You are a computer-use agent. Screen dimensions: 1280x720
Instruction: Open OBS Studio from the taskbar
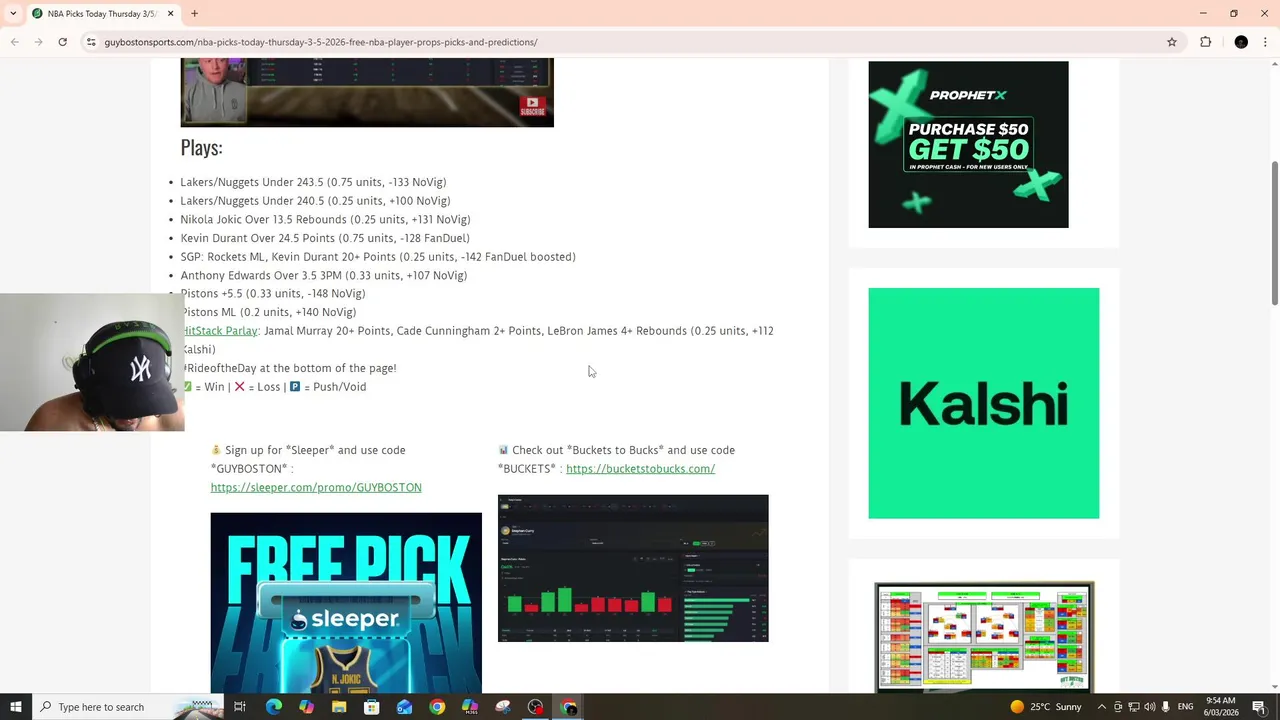click(x=536, y=707)
